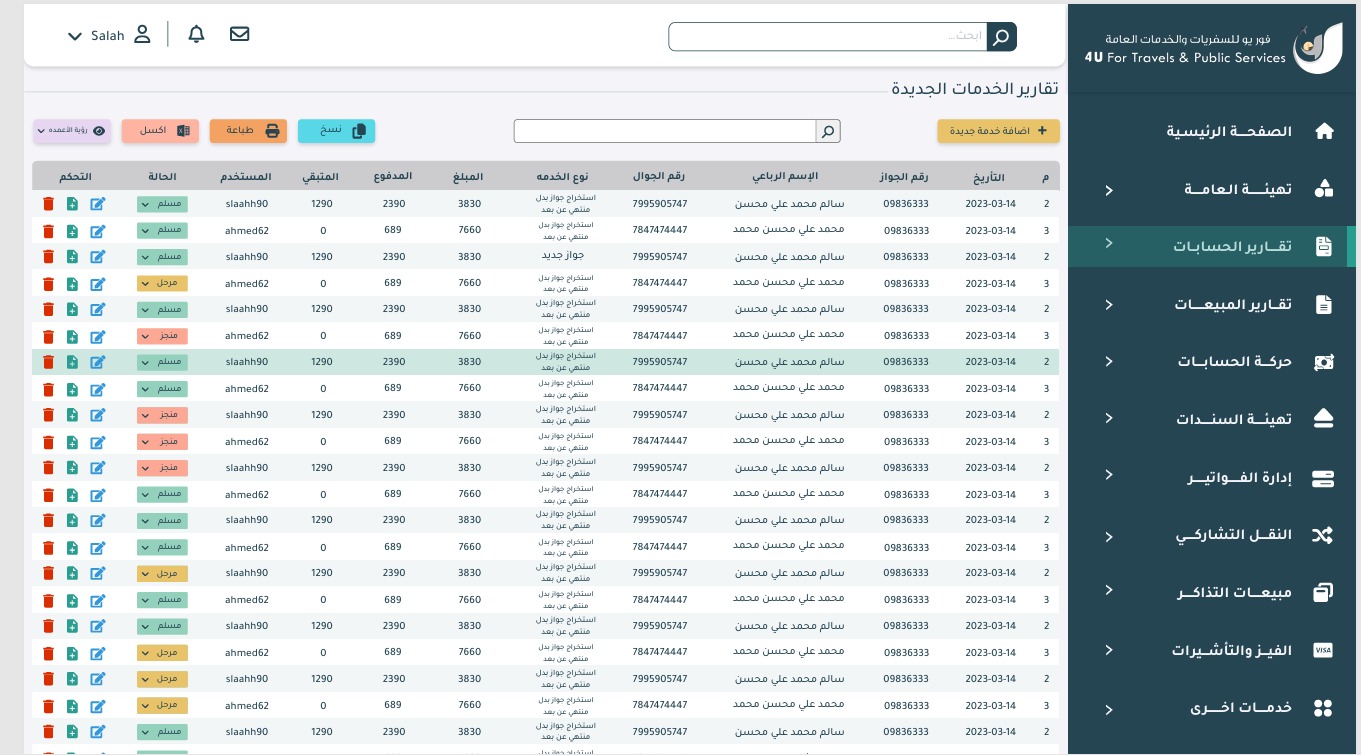The width and height of the screenshot is (1361, 755).
Task: Click the notifications bell icon
Action: click(x=197, y=34)
